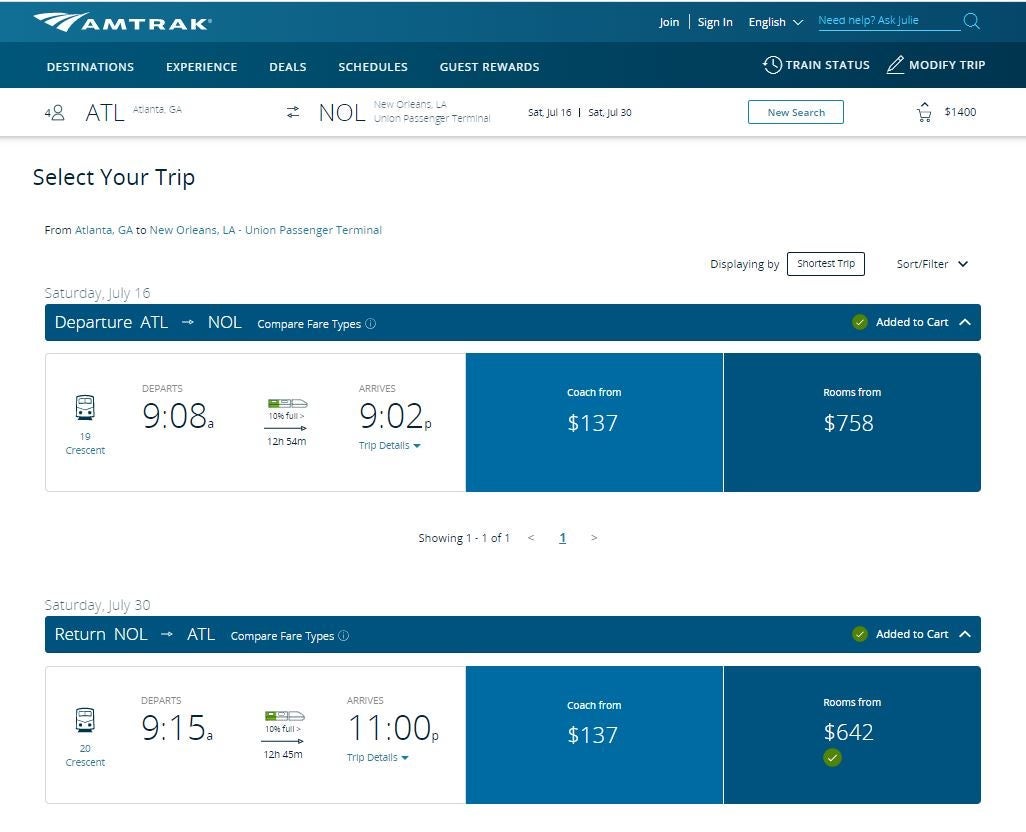Image resolution: width=1026 pixels, height=832 pixels.
Task: Click the 19 Crescent train label
Action: (85, 443)
